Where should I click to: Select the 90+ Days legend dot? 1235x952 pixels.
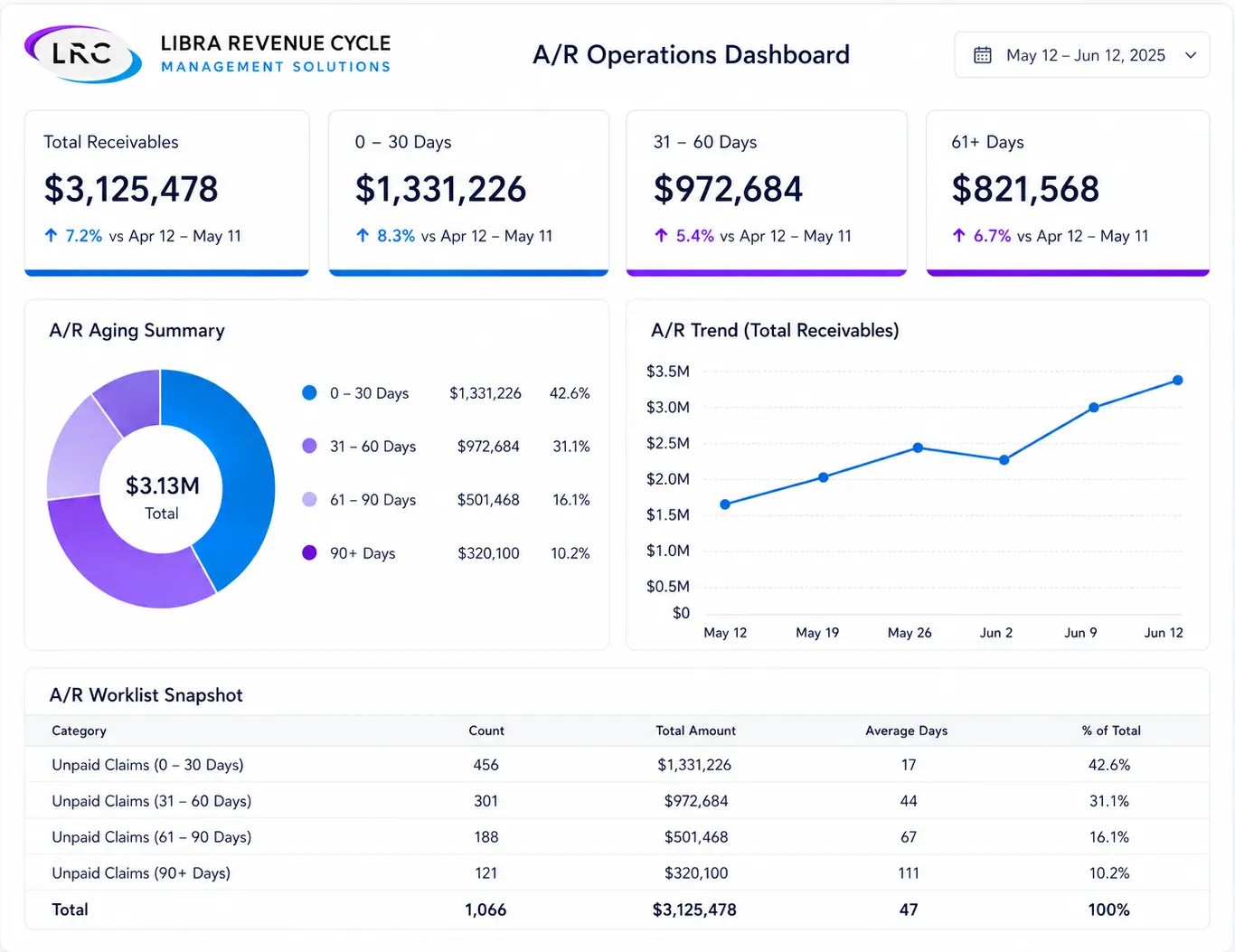(x=309, y=552)
